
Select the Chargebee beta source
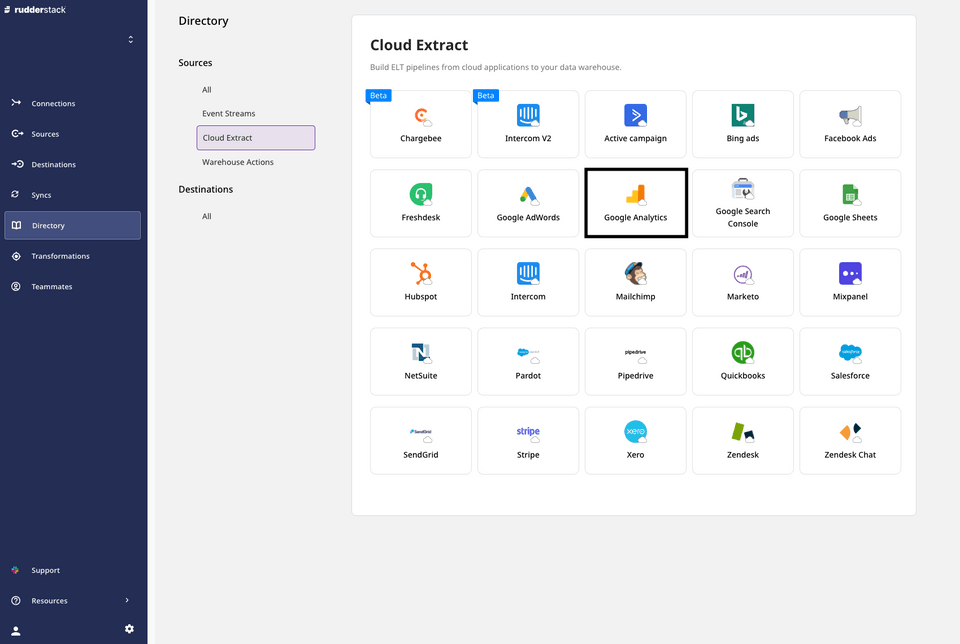420,124
